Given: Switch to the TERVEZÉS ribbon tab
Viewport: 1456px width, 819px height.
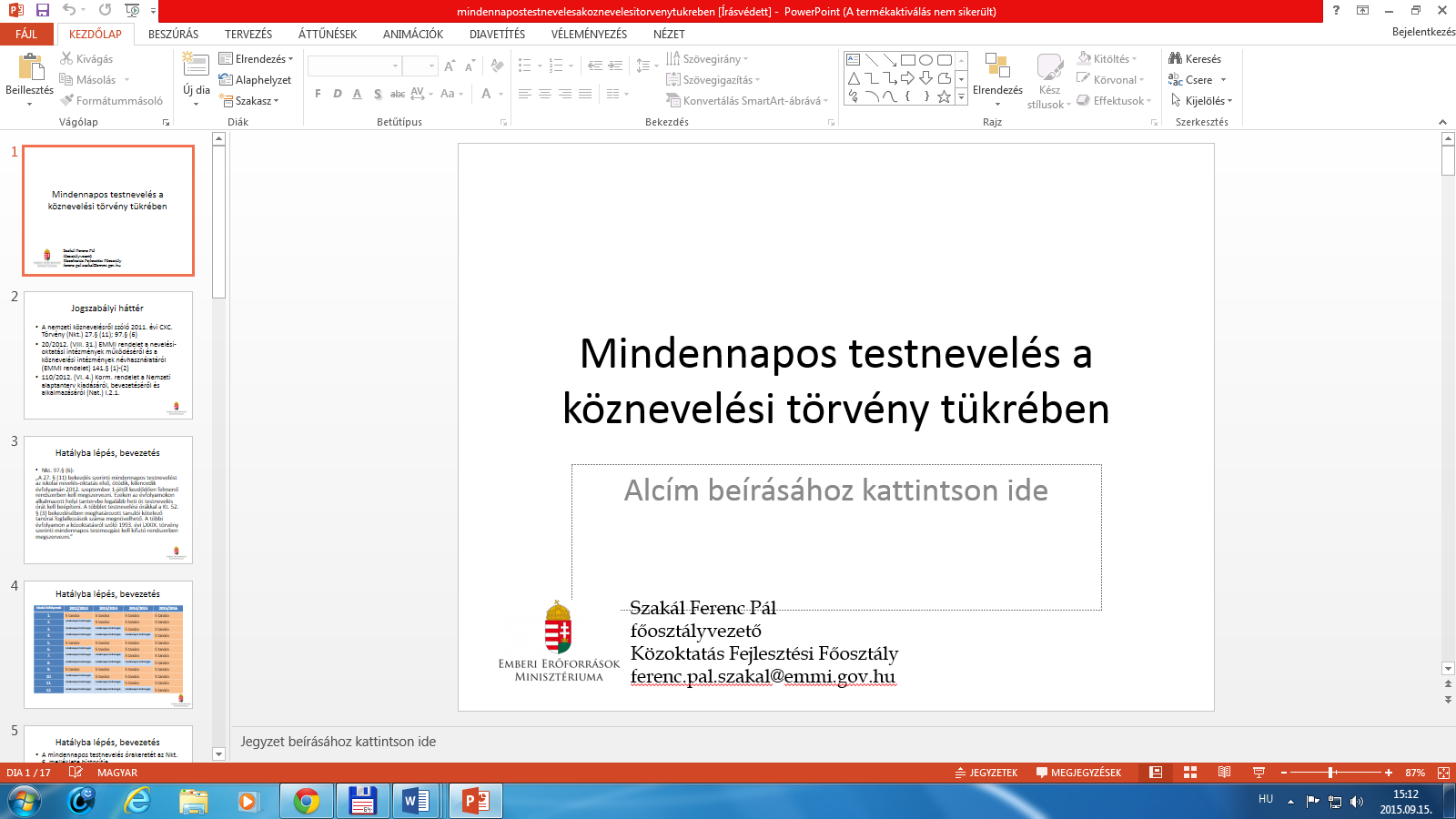Looking at the screenshot, I should (248, 34).
